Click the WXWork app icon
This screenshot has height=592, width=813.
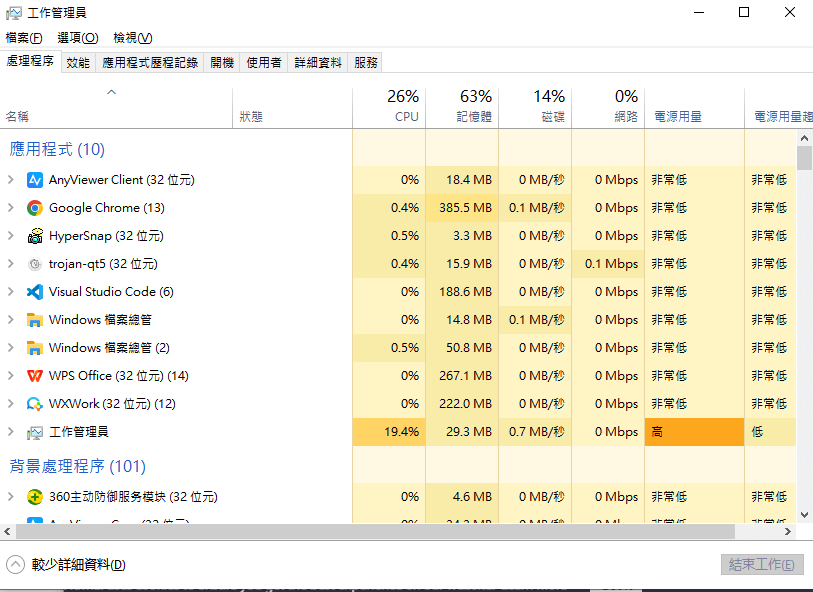[x=35, y=404]
